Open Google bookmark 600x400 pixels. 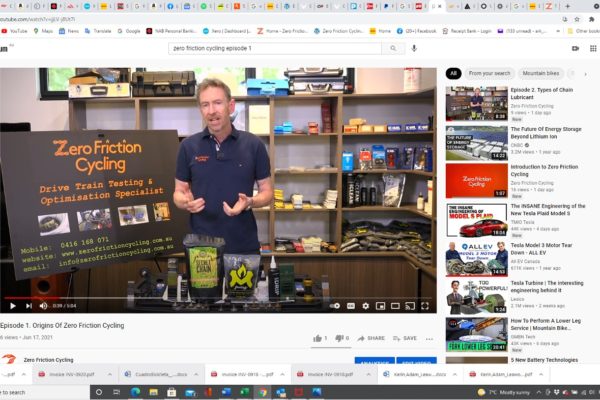tap(129, 31)
